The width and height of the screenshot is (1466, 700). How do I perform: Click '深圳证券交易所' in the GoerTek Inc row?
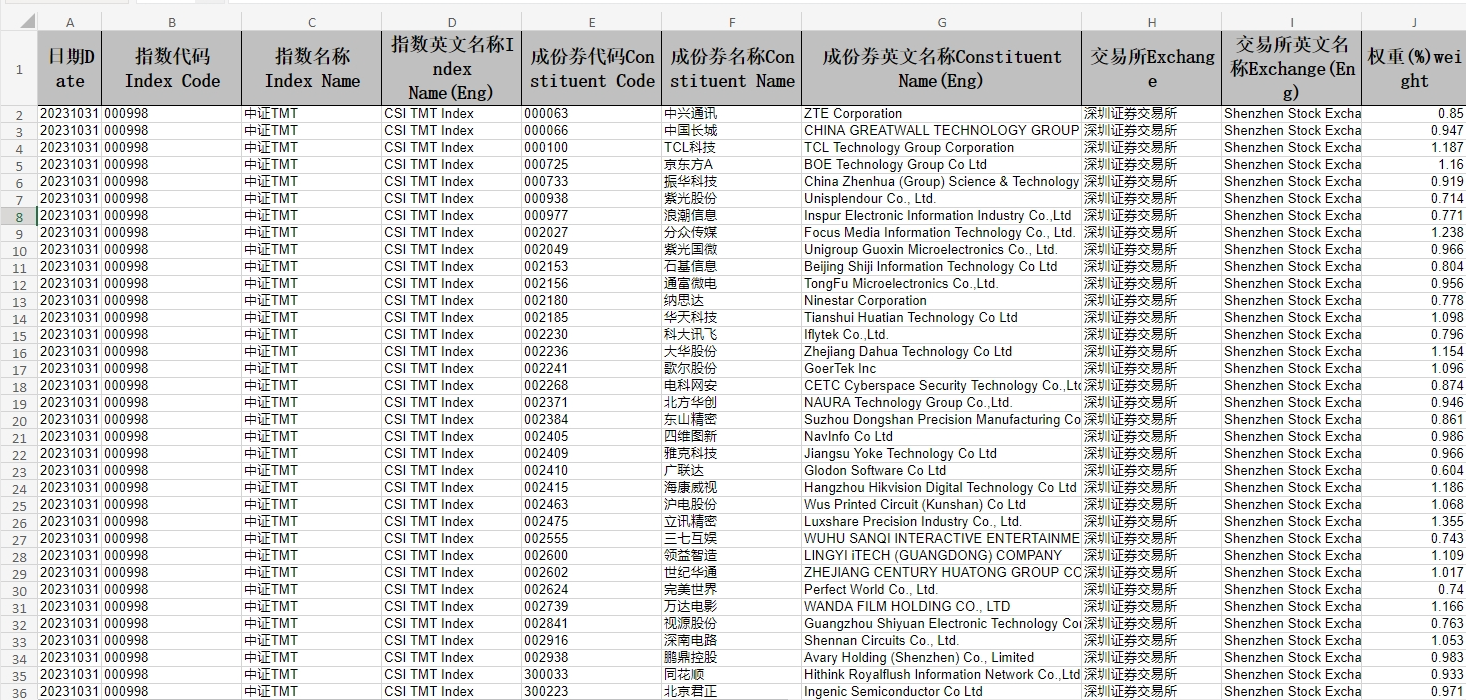click(x=1152, y=369)
